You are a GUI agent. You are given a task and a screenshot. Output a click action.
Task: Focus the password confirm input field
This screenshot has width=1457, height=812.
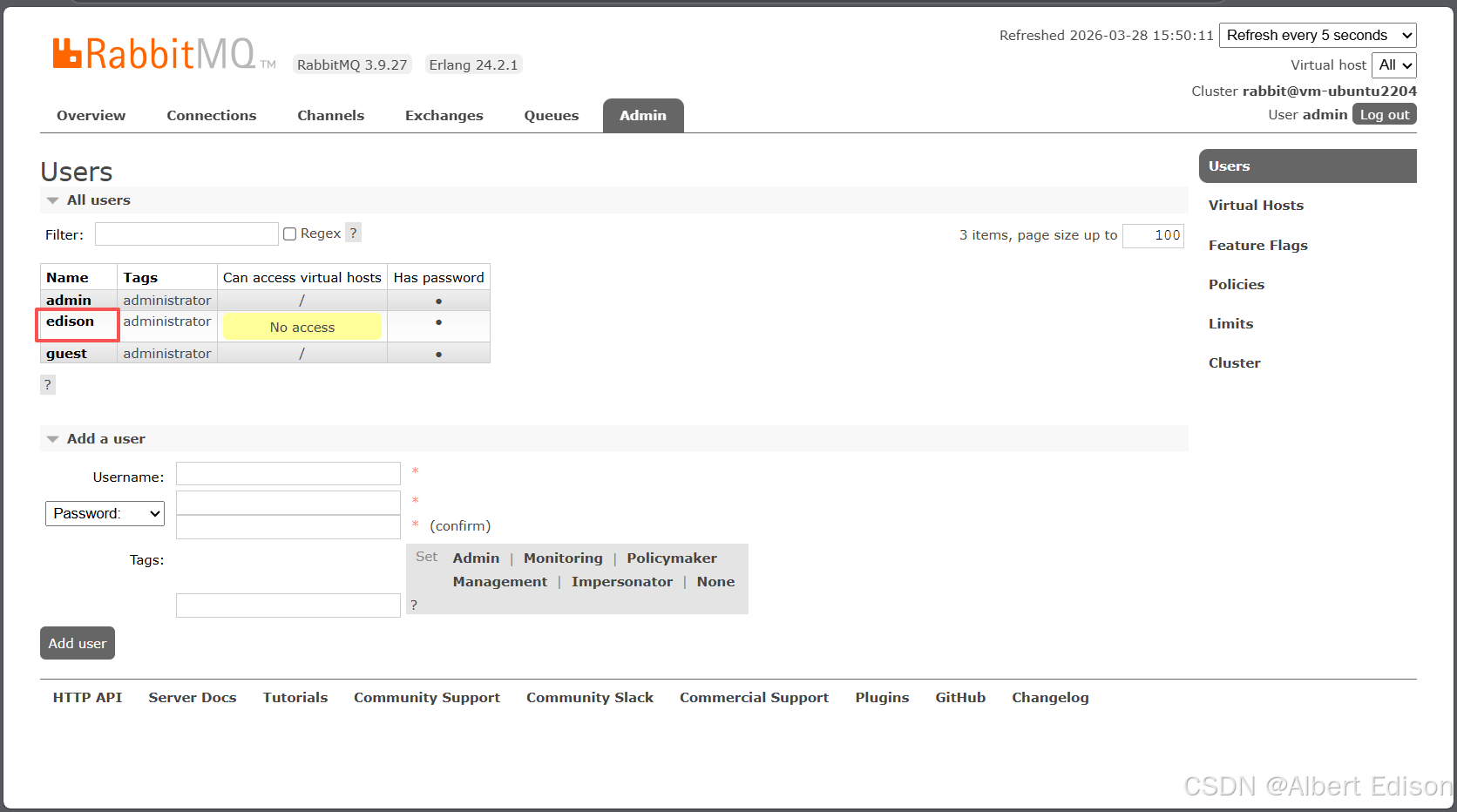tap(288, 527)
